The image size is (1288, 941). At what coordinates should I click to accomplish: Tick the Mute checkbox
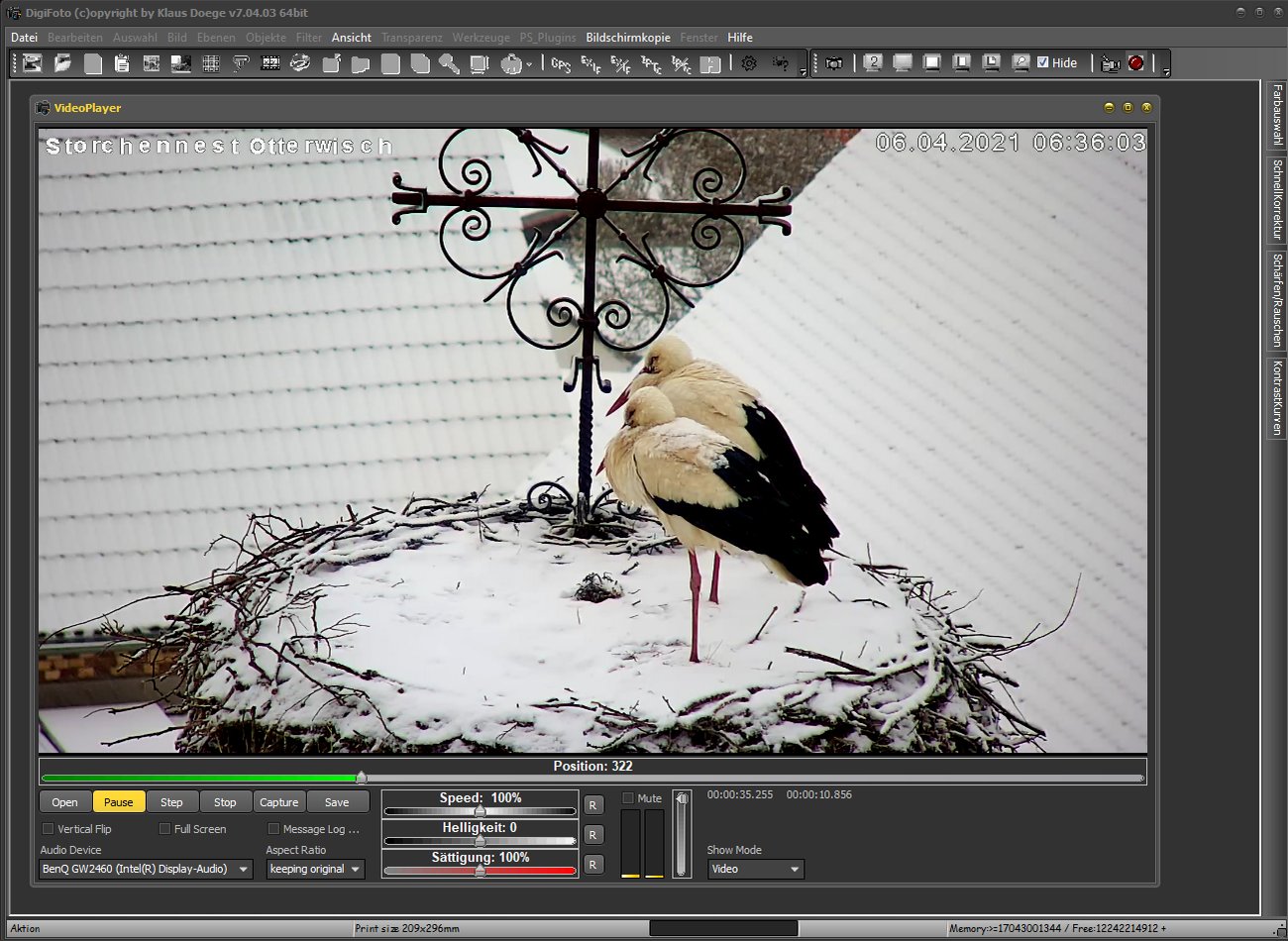628,798
